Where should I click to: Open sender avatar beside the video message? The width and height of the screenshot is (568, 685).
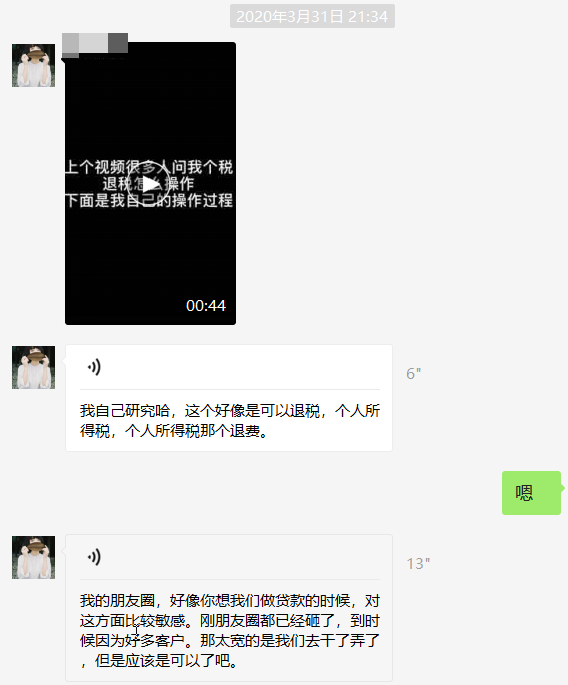tap(33, 65)
